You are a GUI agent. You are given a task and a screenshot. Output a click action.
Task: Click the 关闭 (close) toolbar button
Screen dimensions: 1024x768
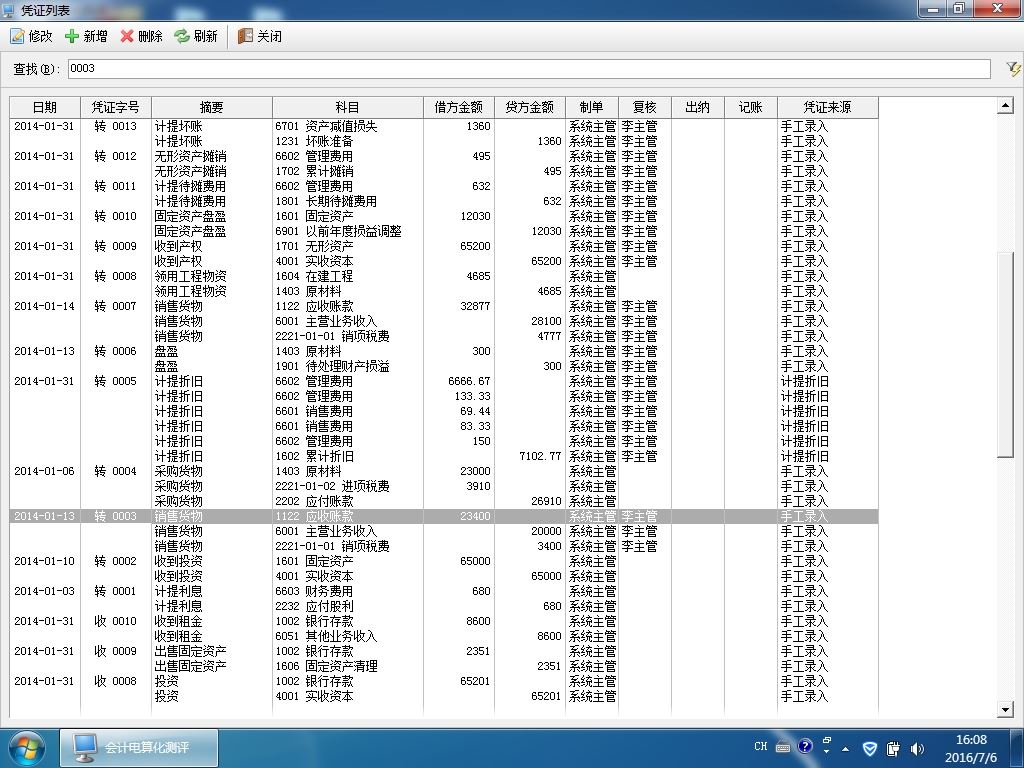pyautogui.click(x=260, y=36)
